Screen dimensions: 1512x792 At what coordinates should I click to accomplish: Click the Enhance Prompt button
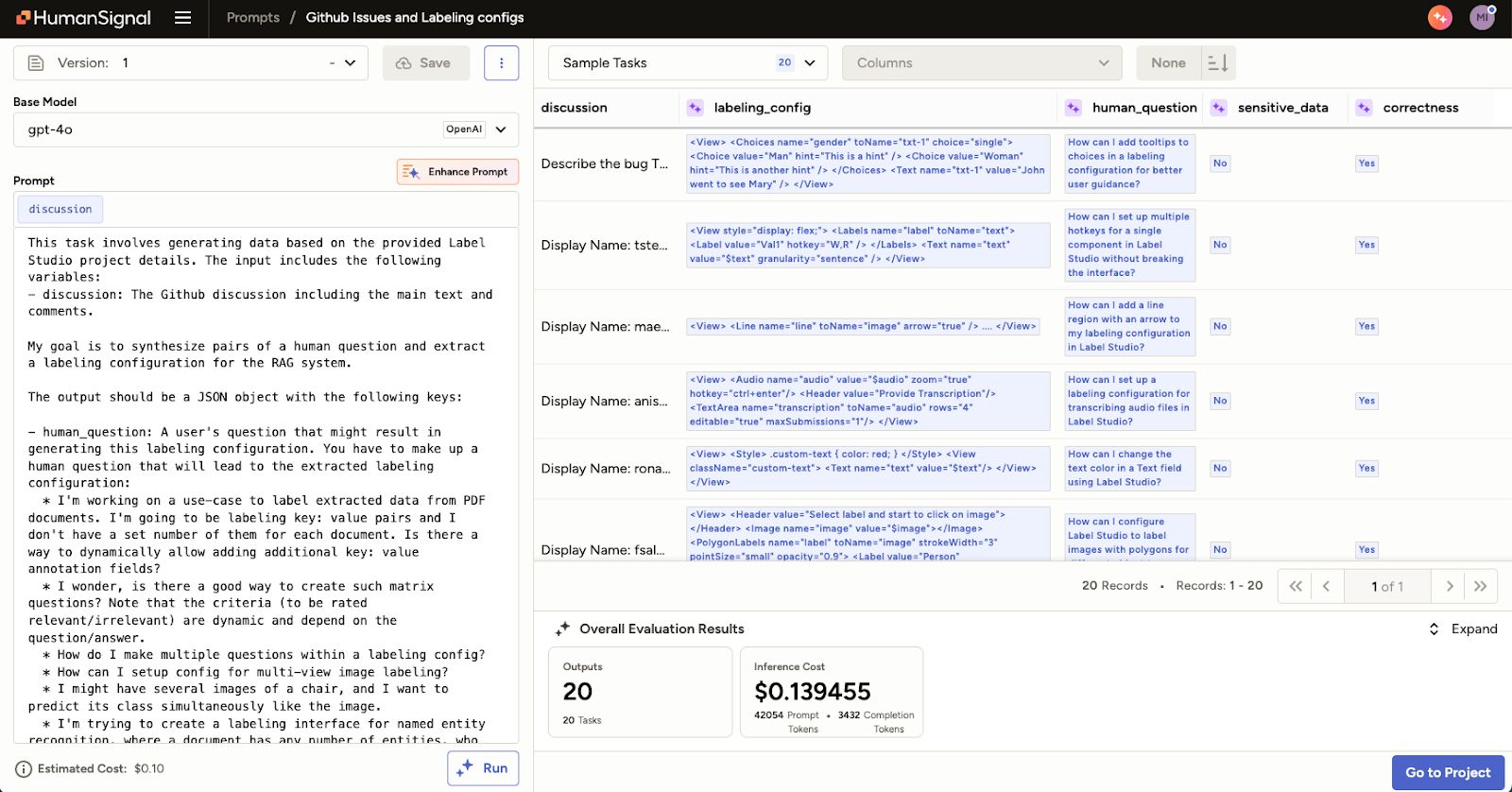(457, 172)
